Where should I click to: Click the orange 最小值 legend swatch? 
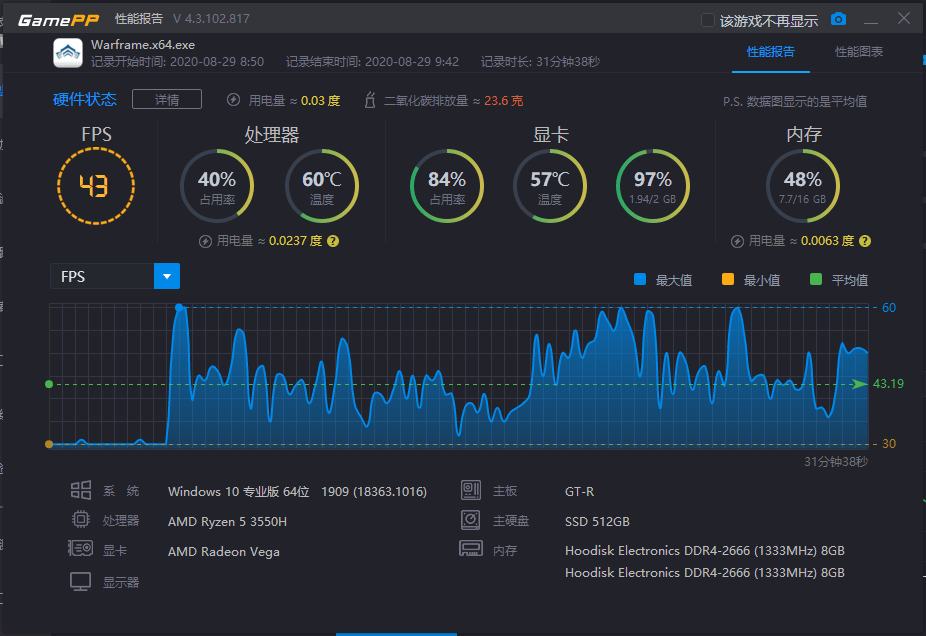coord(728,279)
